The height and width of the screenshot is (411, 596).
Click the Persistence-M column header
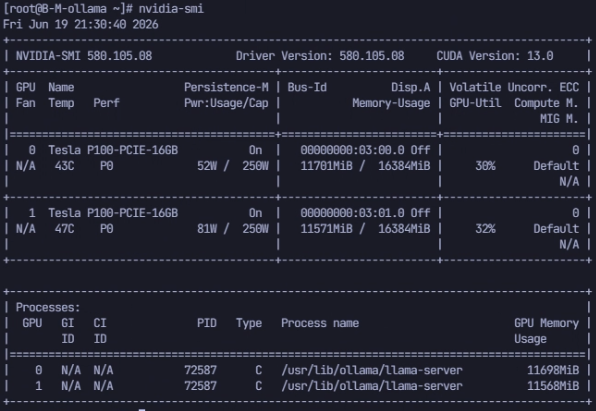point(226,87)
